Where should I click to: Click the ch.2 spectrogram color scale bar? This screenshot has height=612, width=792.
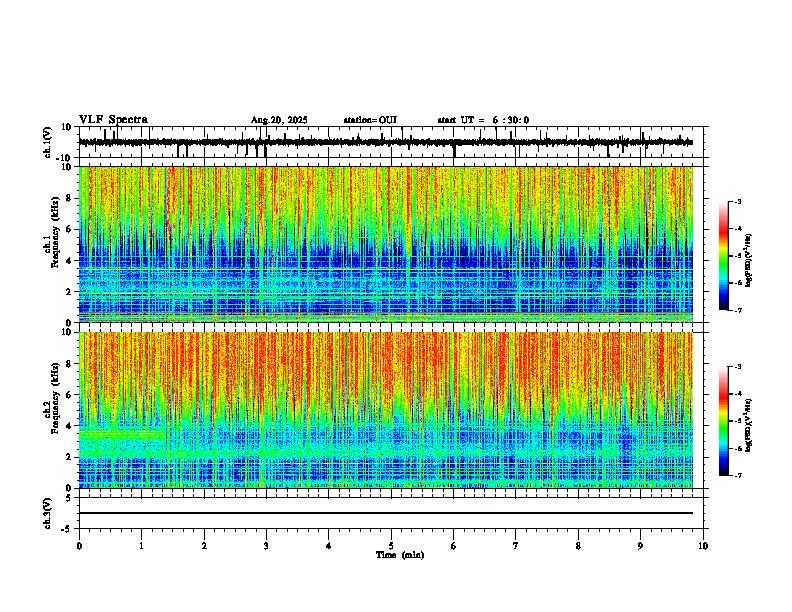724,421
